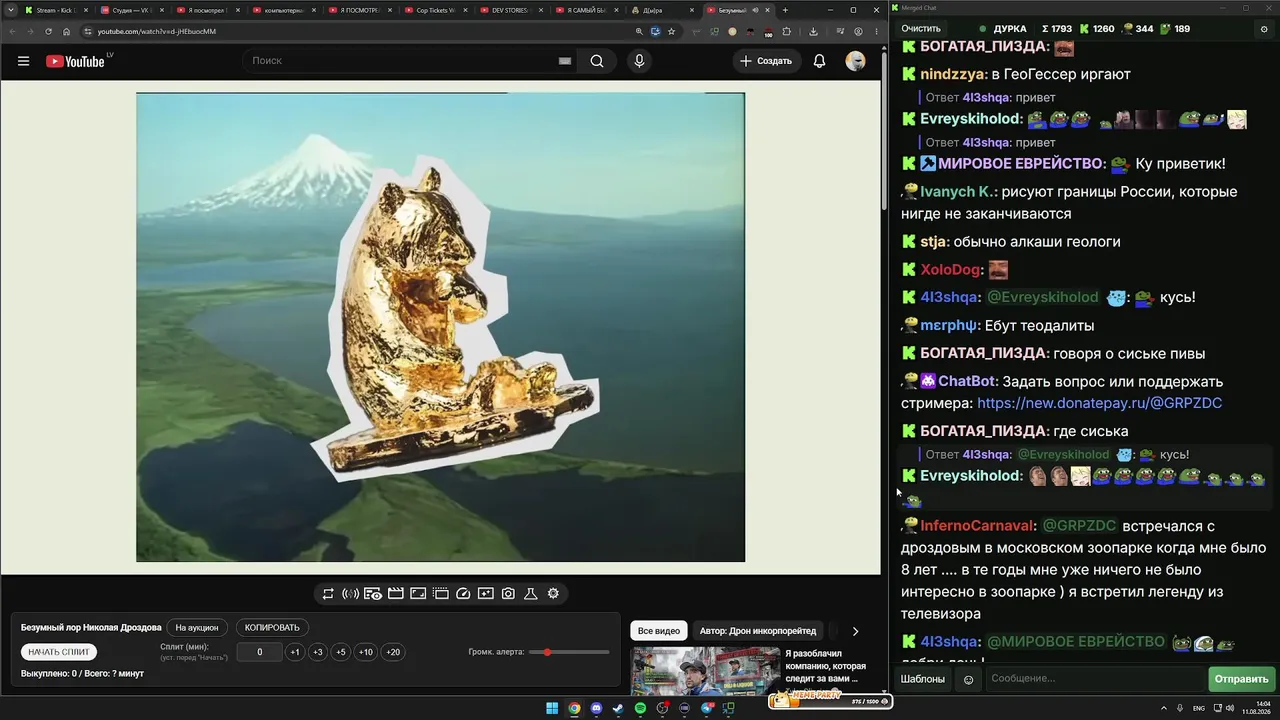This screenshot has height=720, width=1280.
Task: Click the YouTube search magnifier button
Action: point(597,61)
